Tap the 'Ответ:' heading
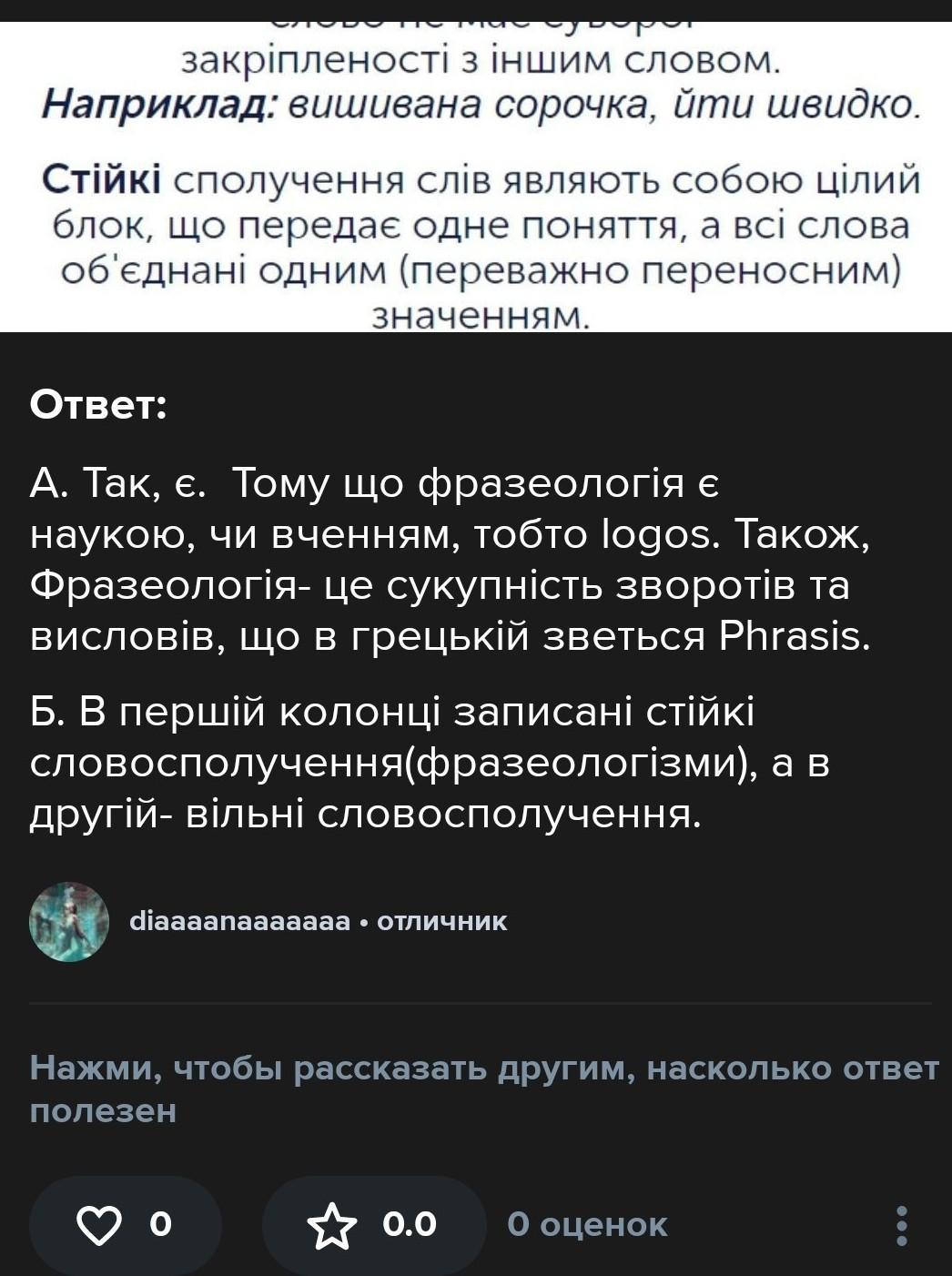The width and height of the screenshot is (952, 1276). 98,405
